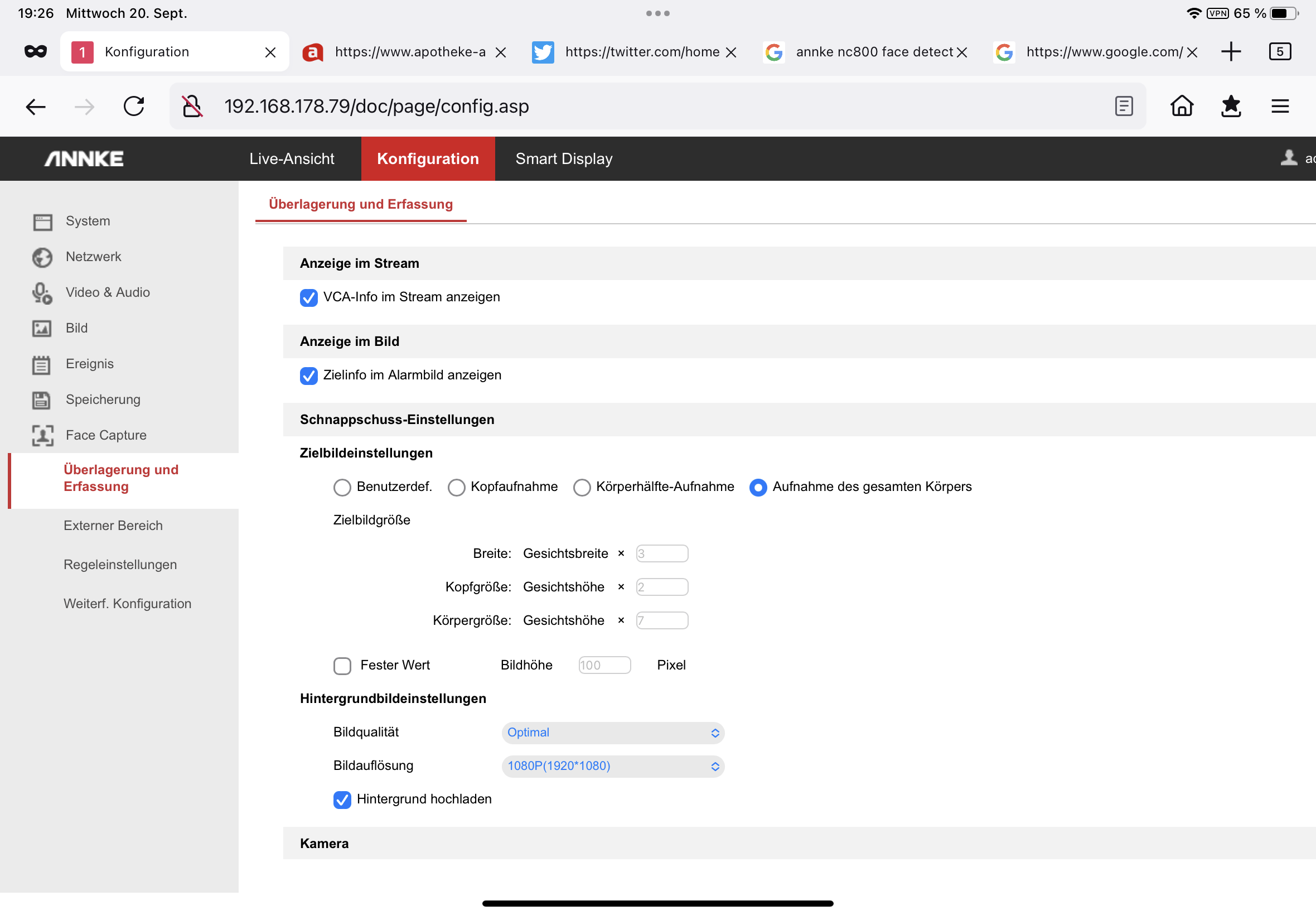Switch to the Live-Ansicht tab
Viewport: 1316px width, 915px height.
pos(292,159)
